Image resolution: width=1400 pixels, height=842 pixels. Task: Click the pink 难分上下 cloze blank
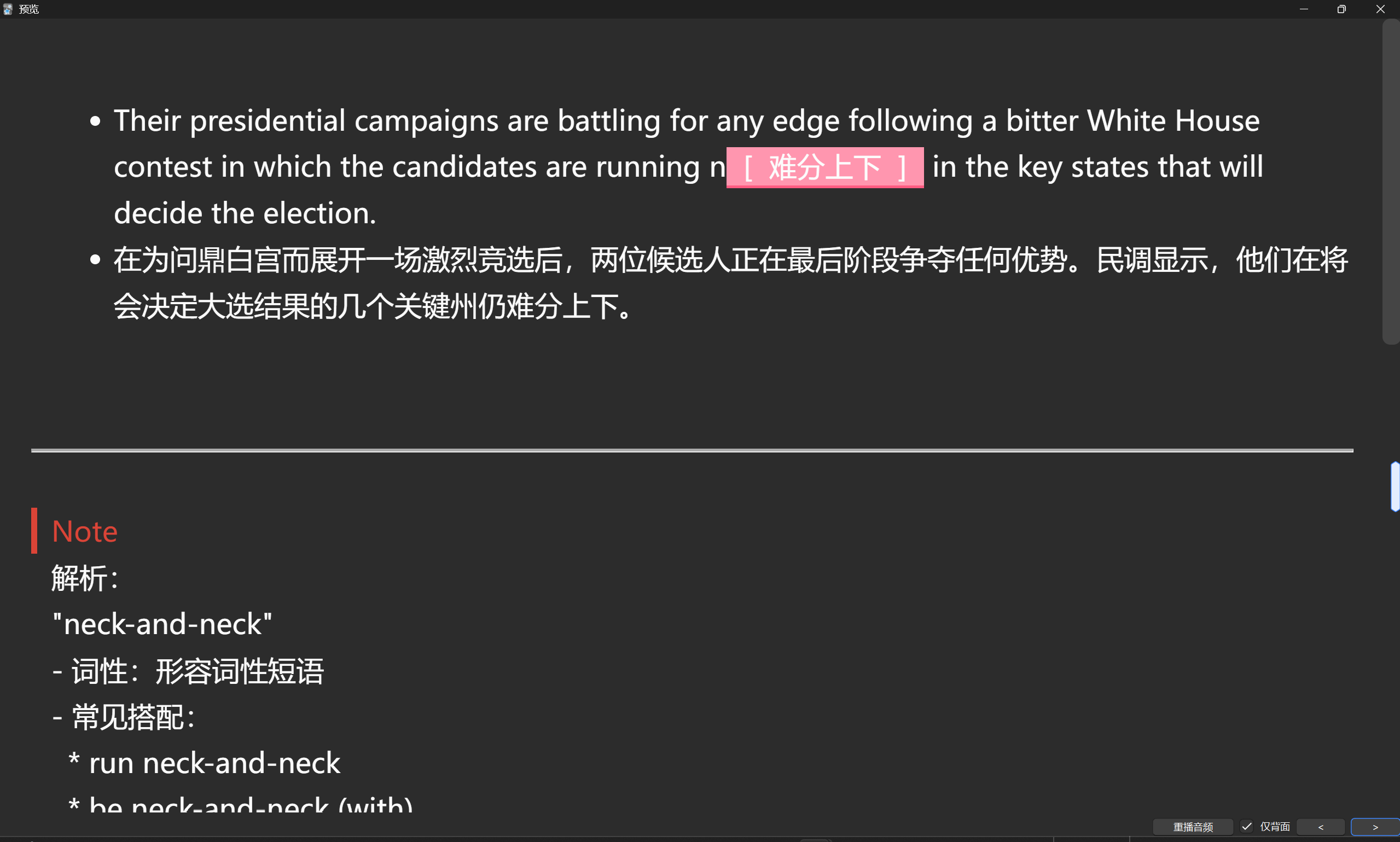[825, 167]
